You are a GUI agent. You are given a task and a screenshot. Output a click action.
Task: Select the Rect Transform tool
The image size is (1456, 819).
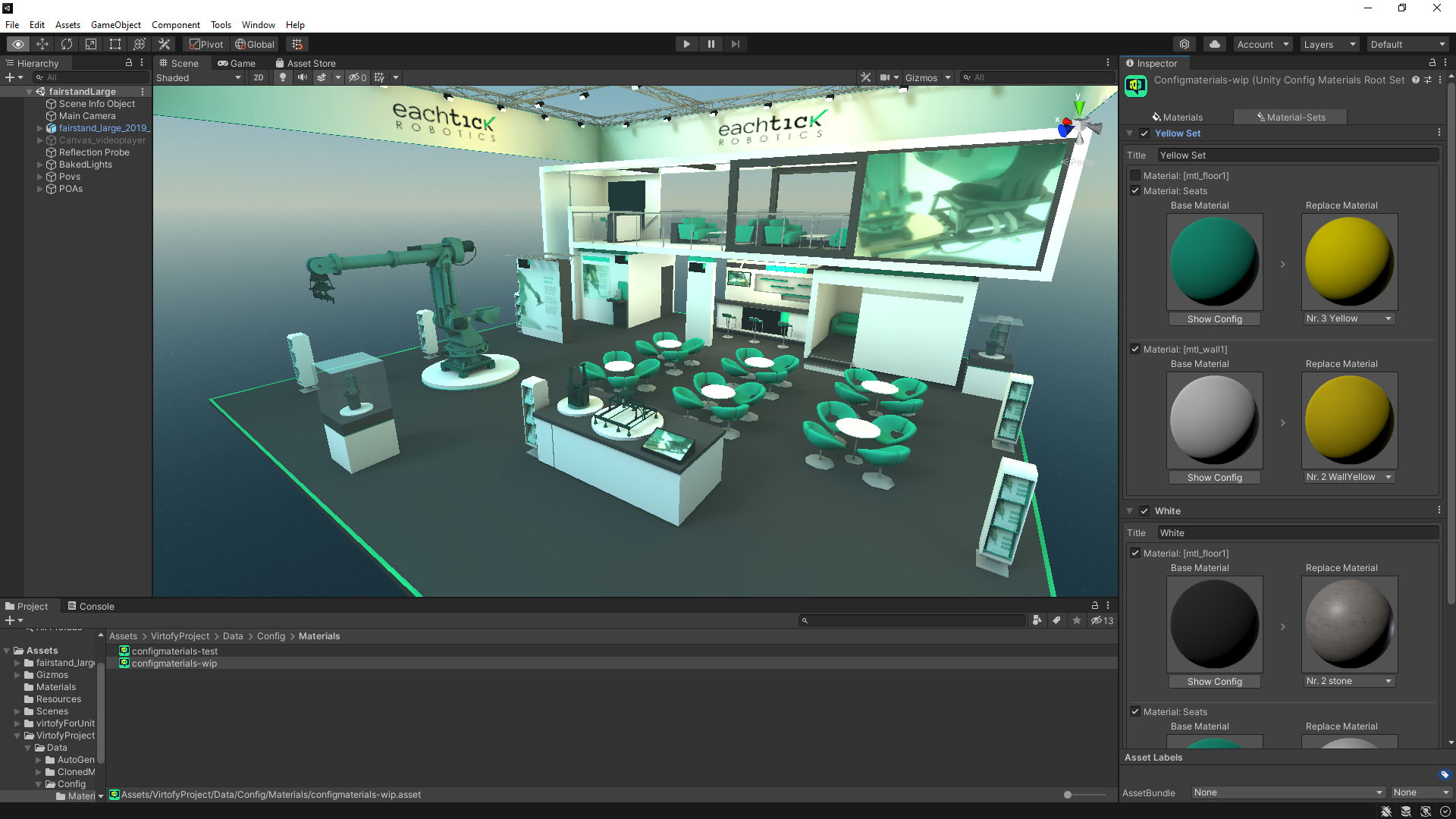tap(115, 44)
